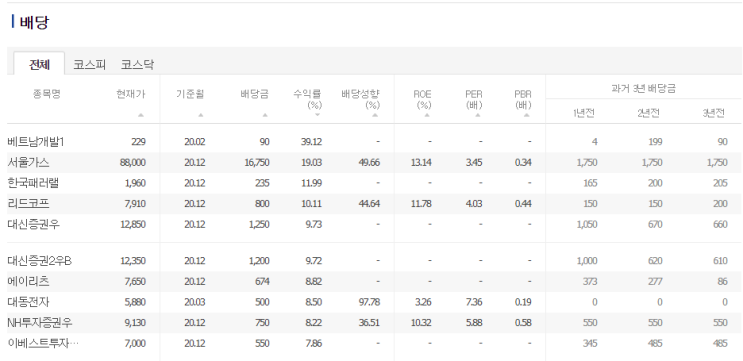Click 3년전 sub-header

[713, 113]
